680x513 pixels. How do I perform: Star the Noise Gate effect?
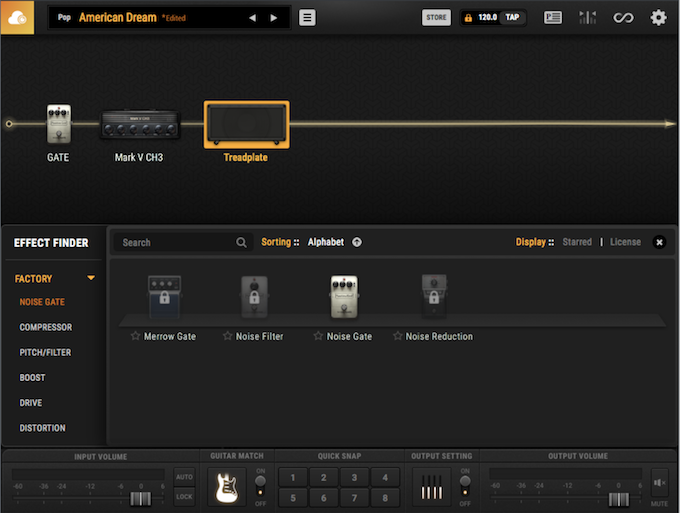coord(318,336)
